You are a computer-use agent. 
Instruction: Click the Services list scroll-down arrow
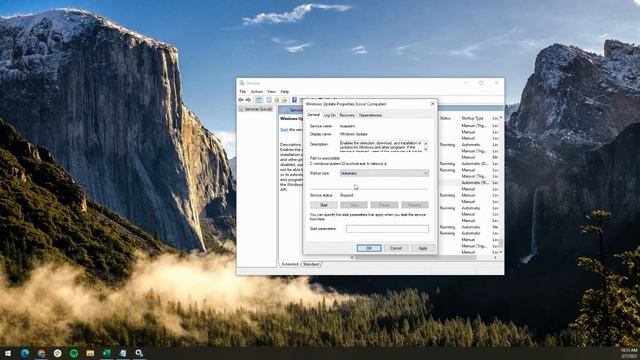tap(501, 252)
